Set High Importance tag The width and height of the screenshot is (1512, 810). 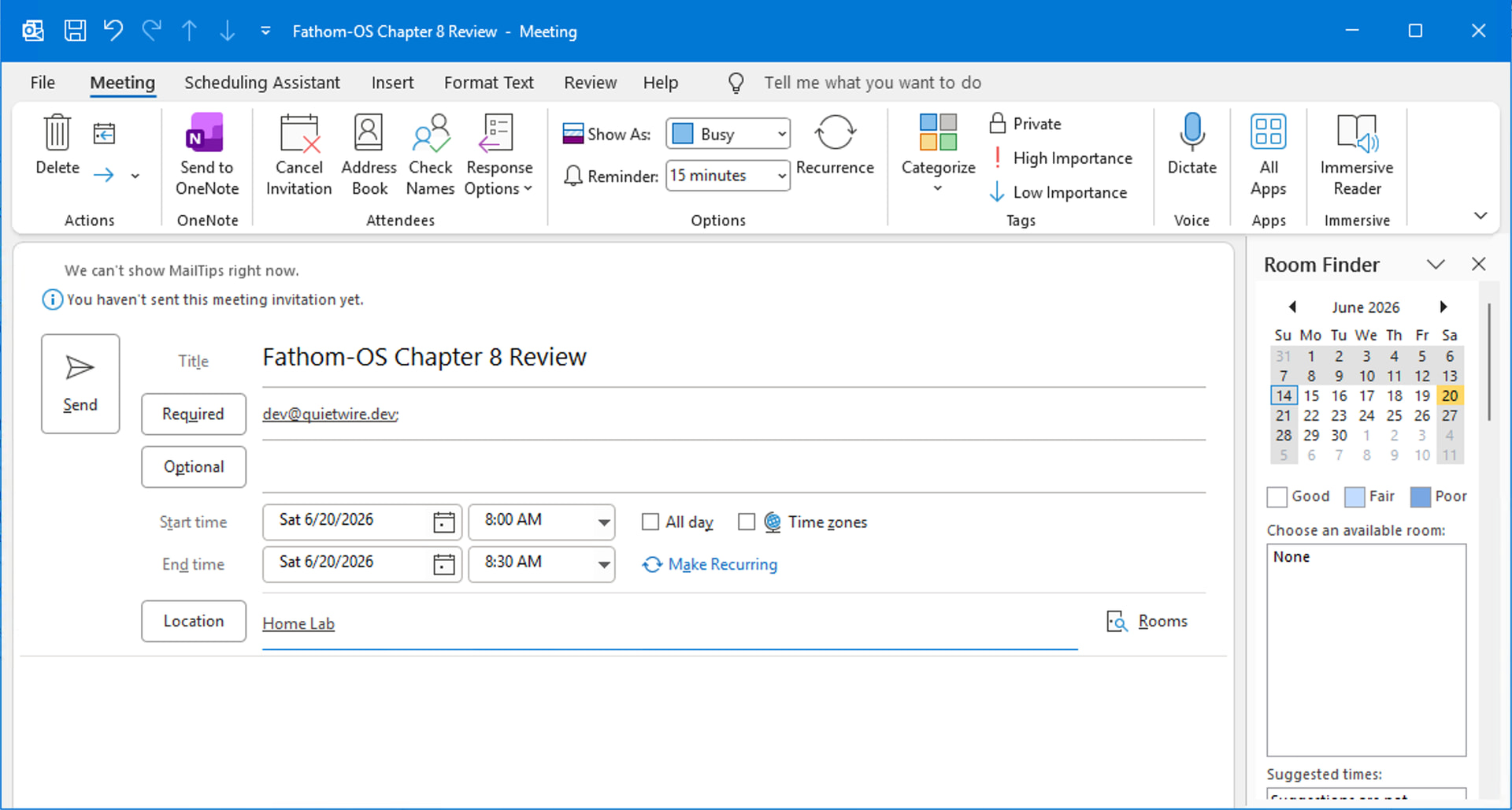[1061, 158]
